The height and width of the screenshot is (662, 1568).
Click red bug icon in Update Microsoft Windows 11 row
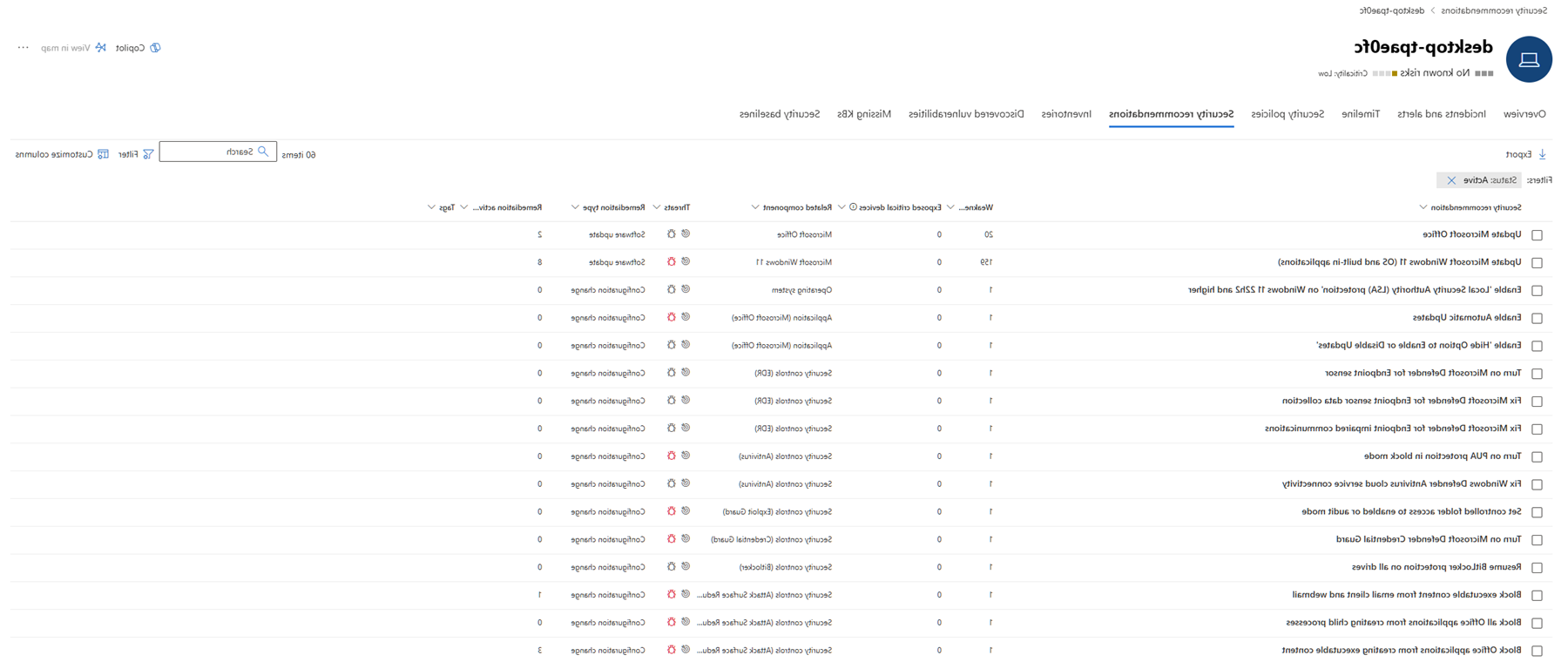click(x=671, y=262)
